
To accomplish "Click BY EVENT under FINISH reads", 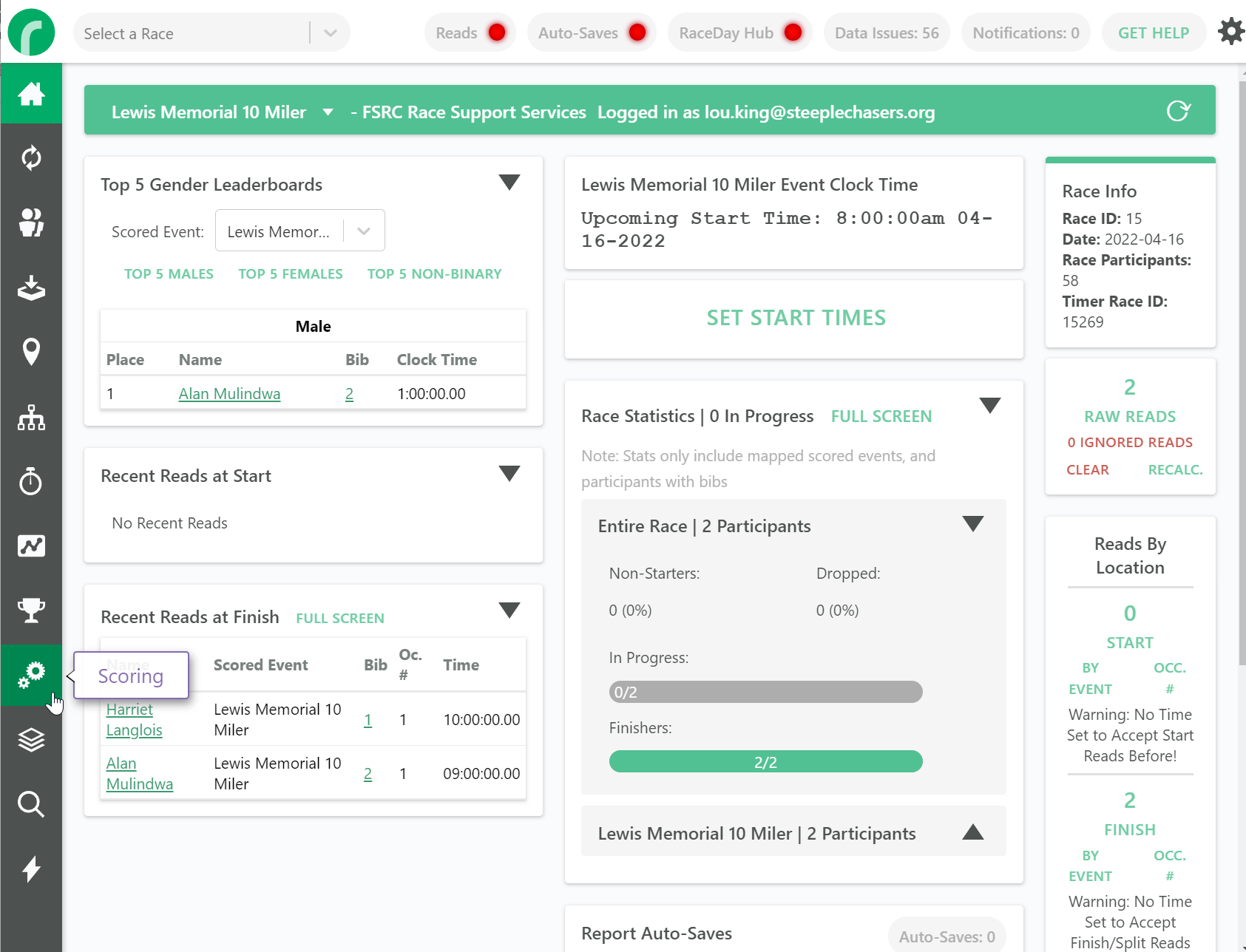I will [x=1090, y=865].
